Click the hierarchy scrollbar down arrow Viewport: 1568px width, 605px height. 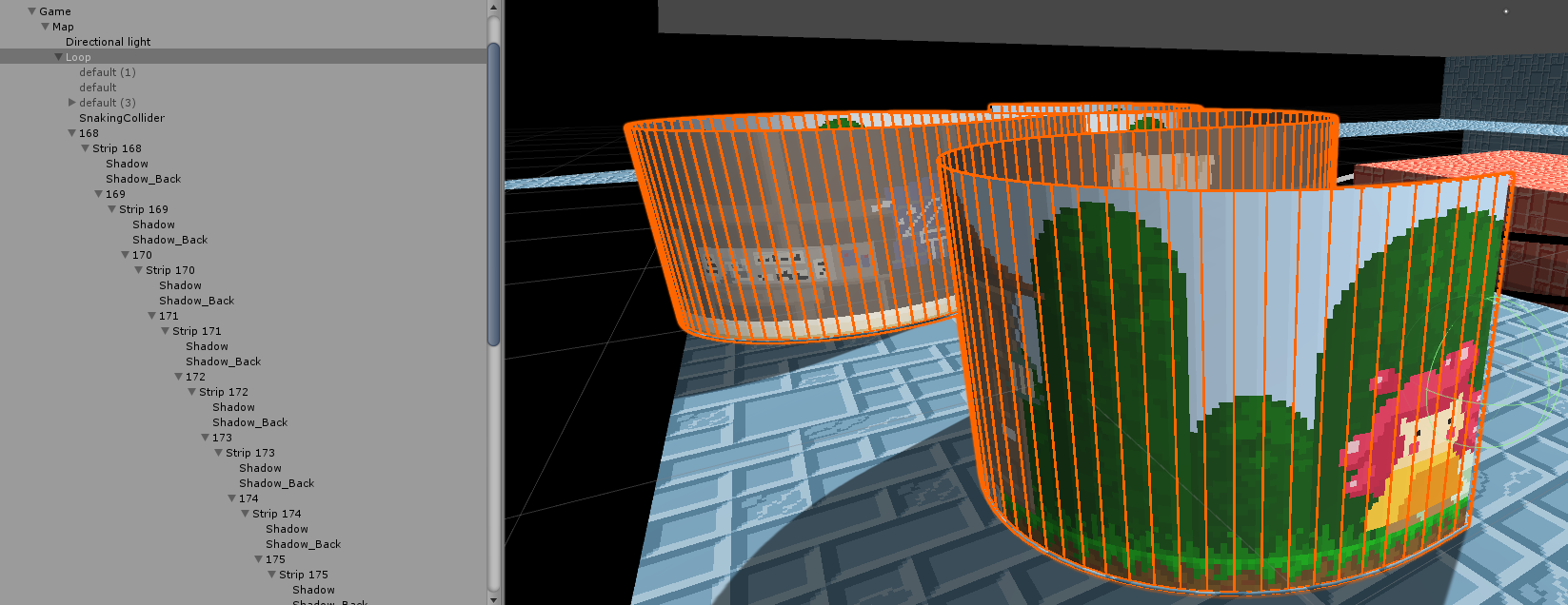(493, 598)
